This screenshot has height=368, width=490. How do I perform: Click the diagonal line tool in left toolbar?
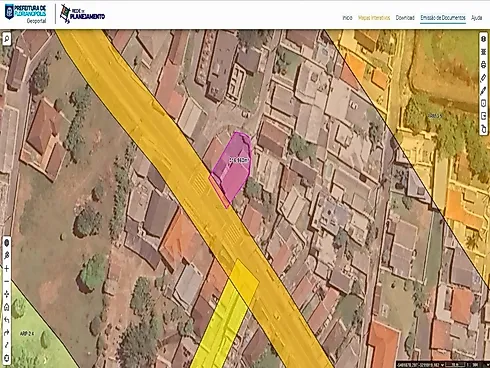[6, 345]
